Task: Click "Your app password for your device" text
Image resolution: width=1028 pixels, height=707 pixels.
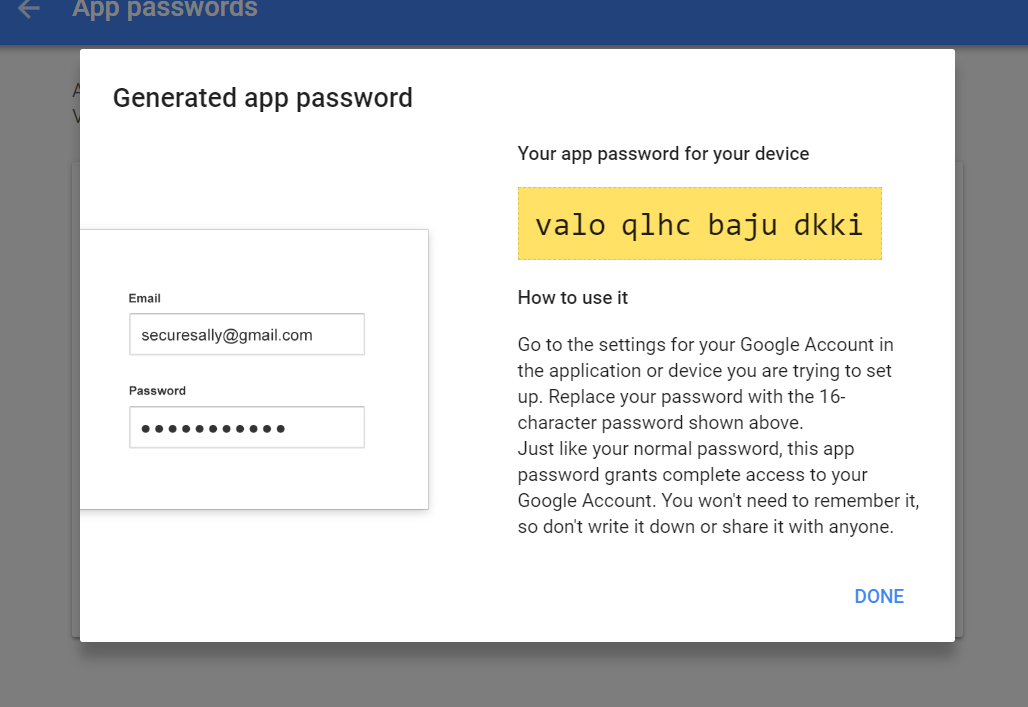Action: (x=663, y=154)
